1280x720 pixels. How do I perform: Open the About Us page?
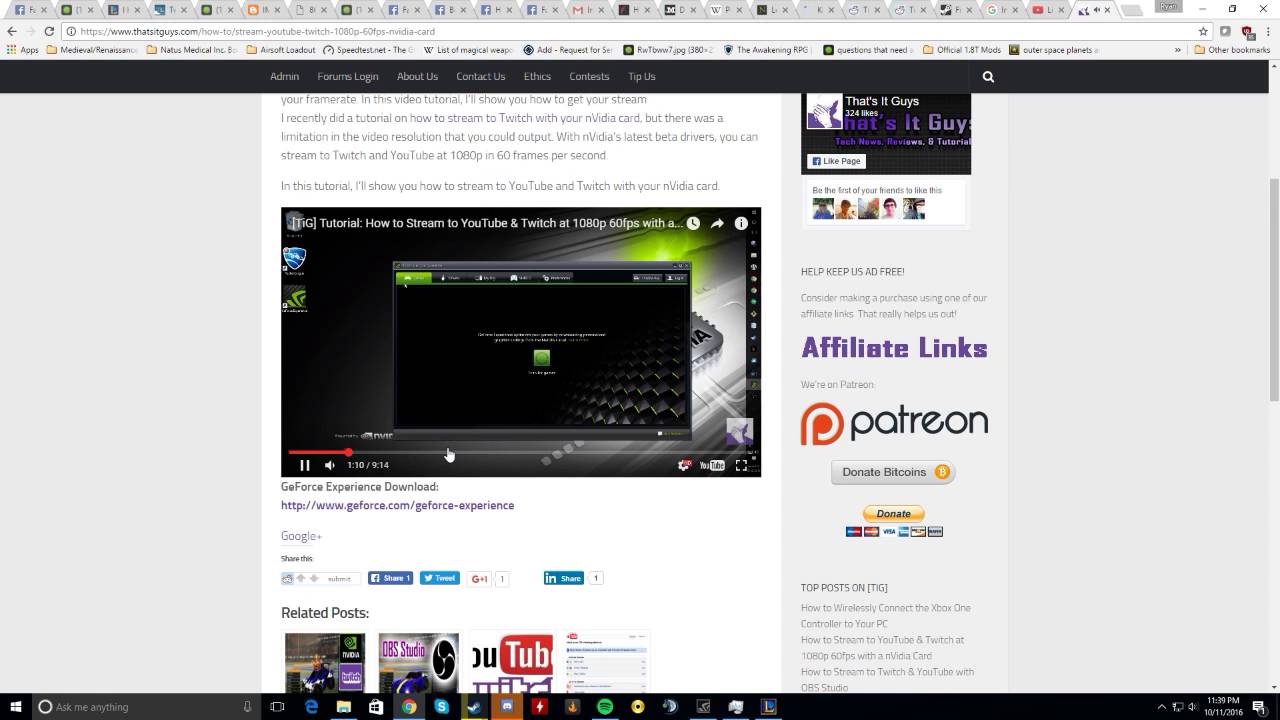[x=417, y=76]
